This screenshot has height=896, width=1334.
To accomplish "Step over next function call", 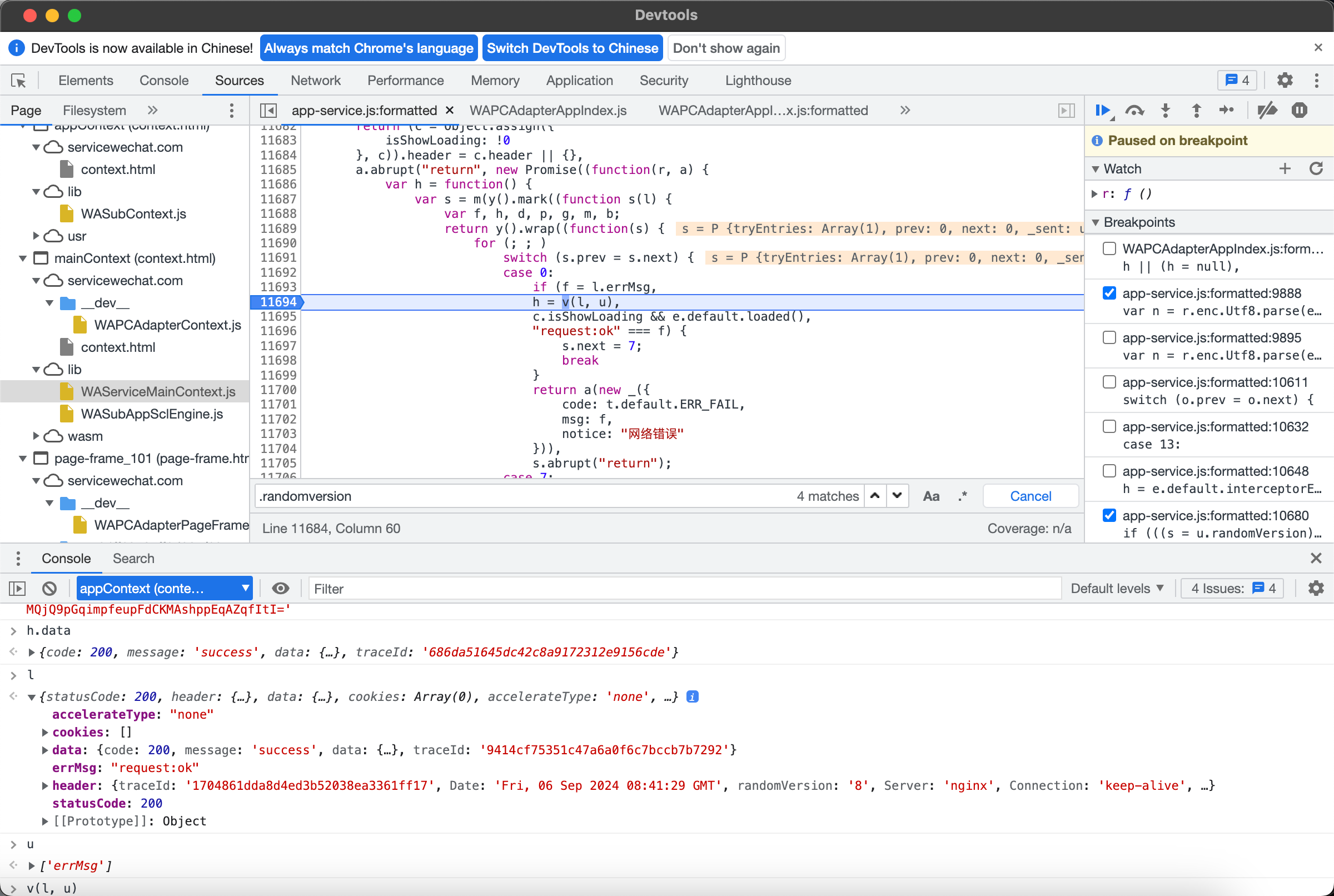I will tap(1134, 110).
